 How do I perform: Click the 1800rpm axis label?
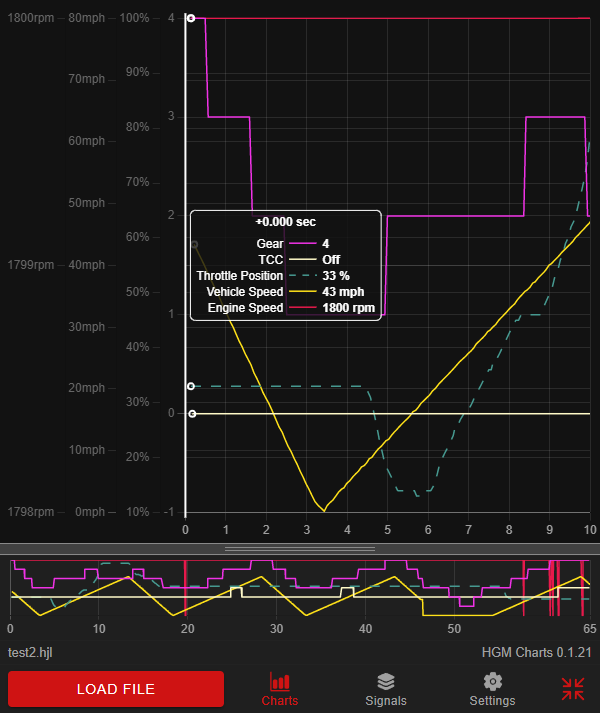(31, 18)
